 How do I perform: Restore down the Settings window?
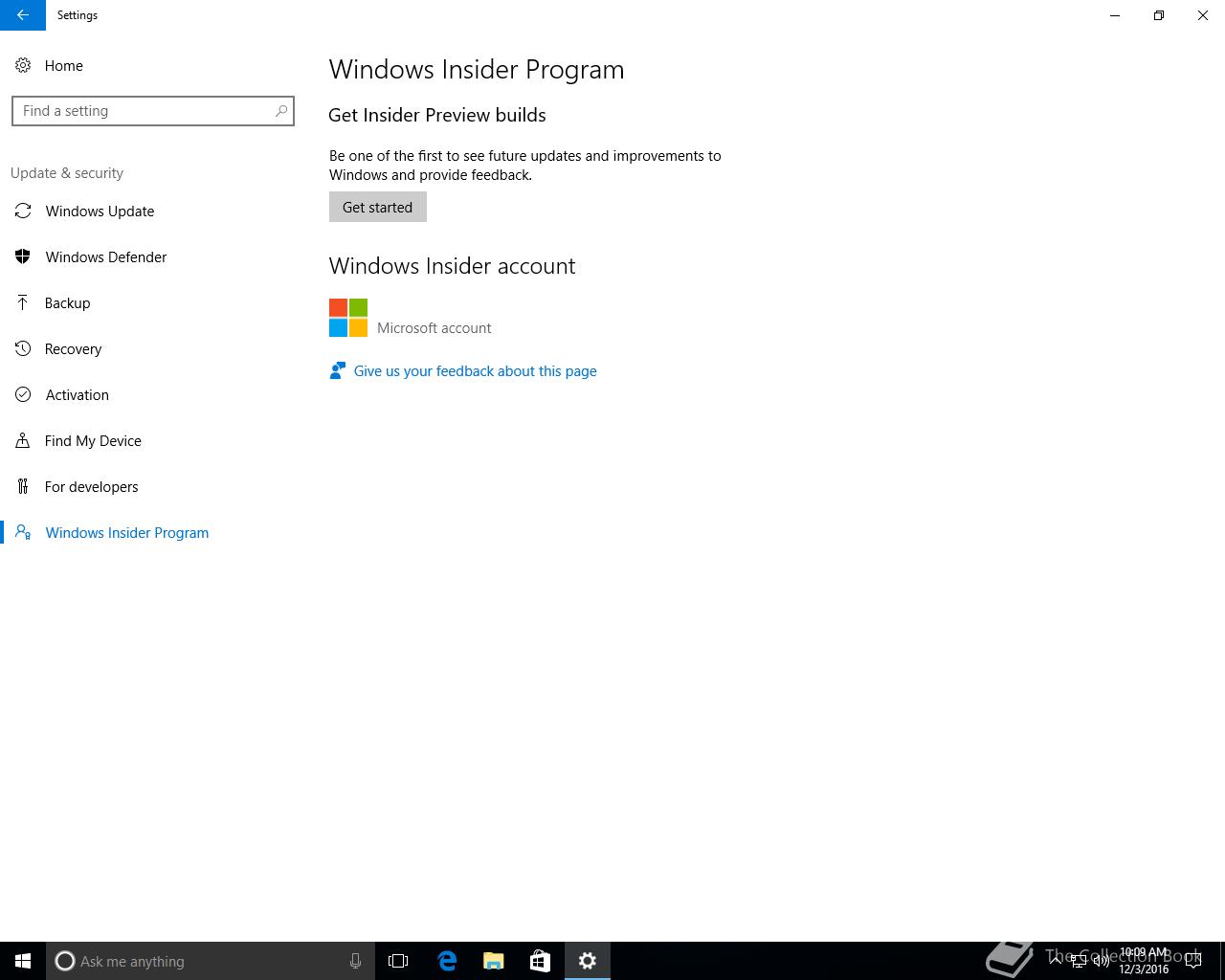(x=1159, y=15)
